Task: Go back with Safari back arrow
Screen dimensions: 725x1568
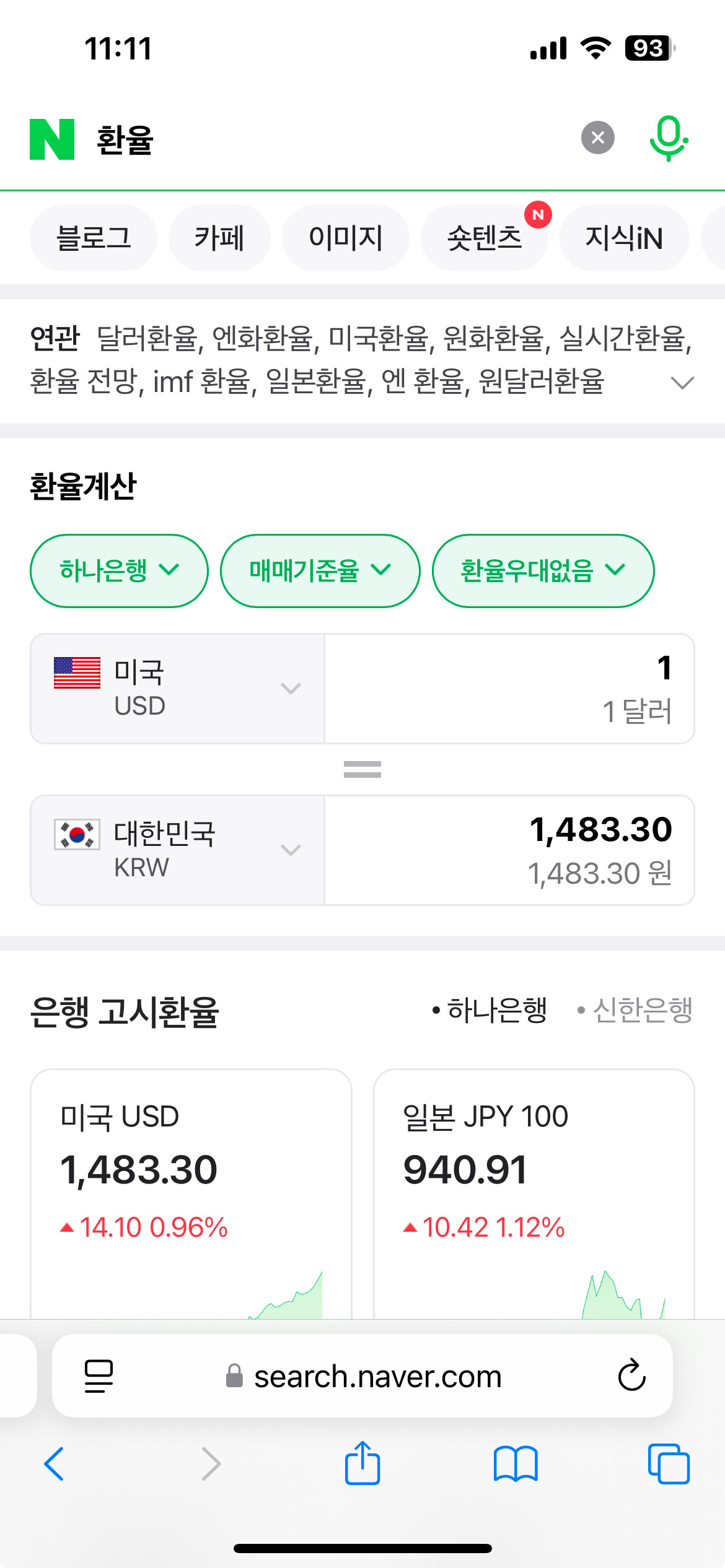Action: pos(54,1464)
